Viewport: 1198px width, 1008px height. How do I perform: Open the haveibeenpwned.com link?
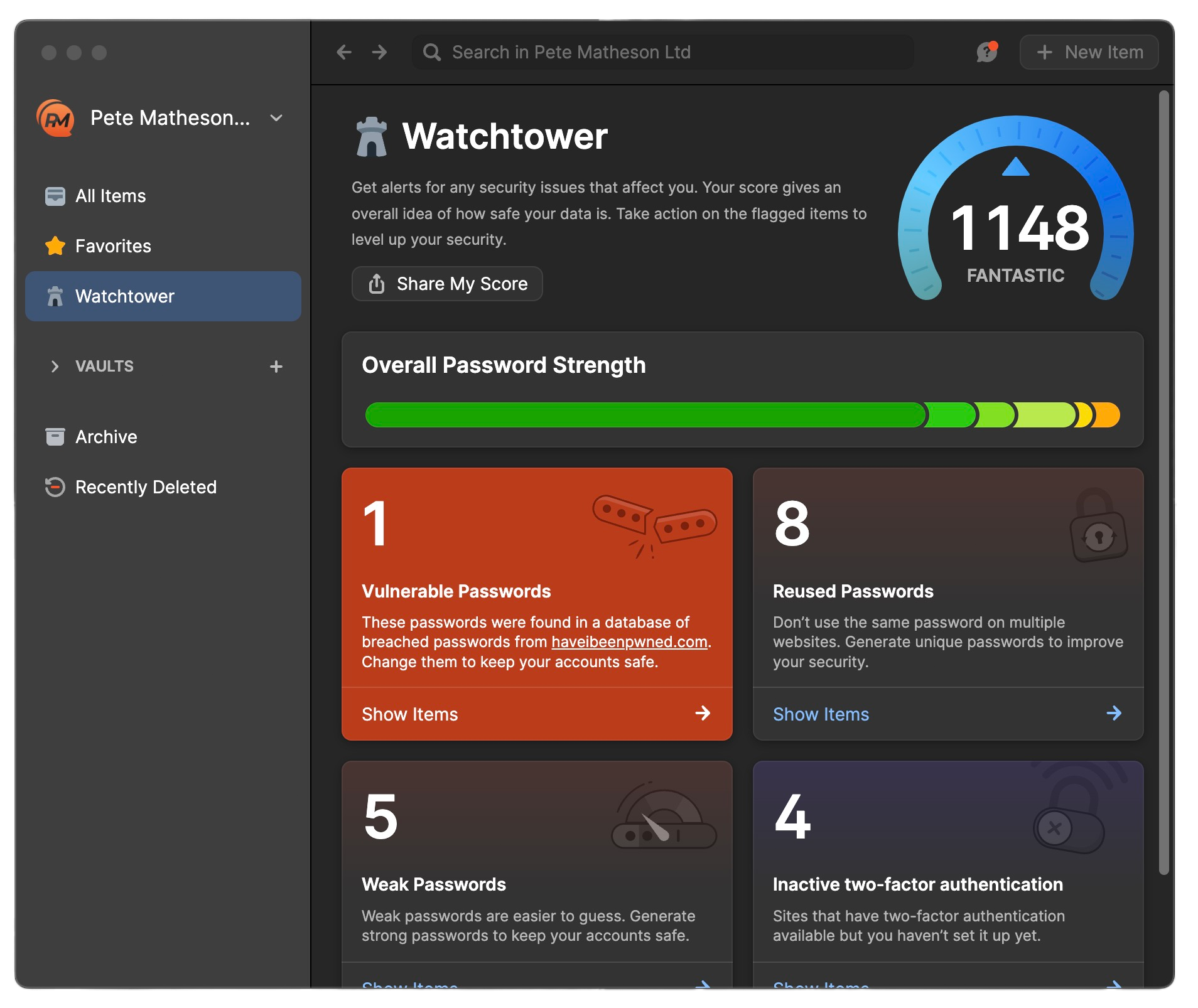point(629,642)
